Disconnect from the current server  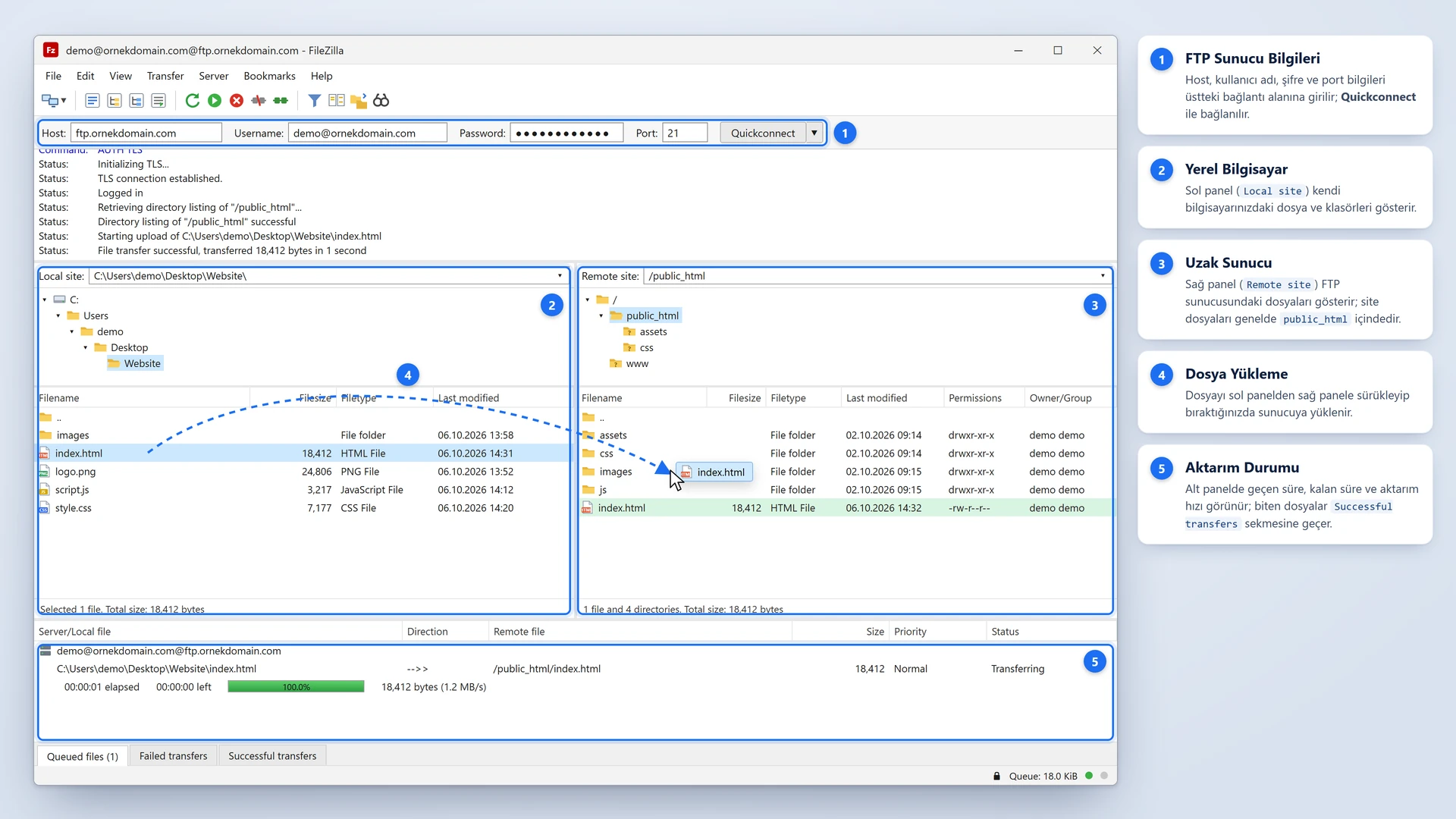[x=259, y=100]
